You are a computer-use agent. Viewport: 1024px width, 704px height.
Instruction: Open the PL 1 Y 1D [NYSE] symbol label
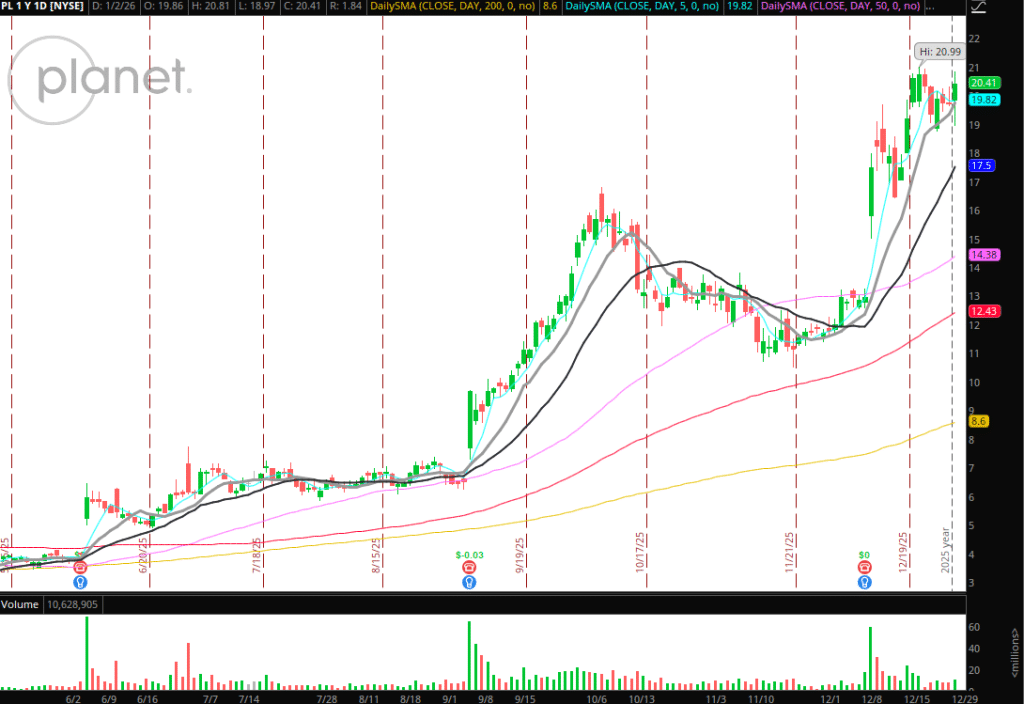[x=42, y=7]
